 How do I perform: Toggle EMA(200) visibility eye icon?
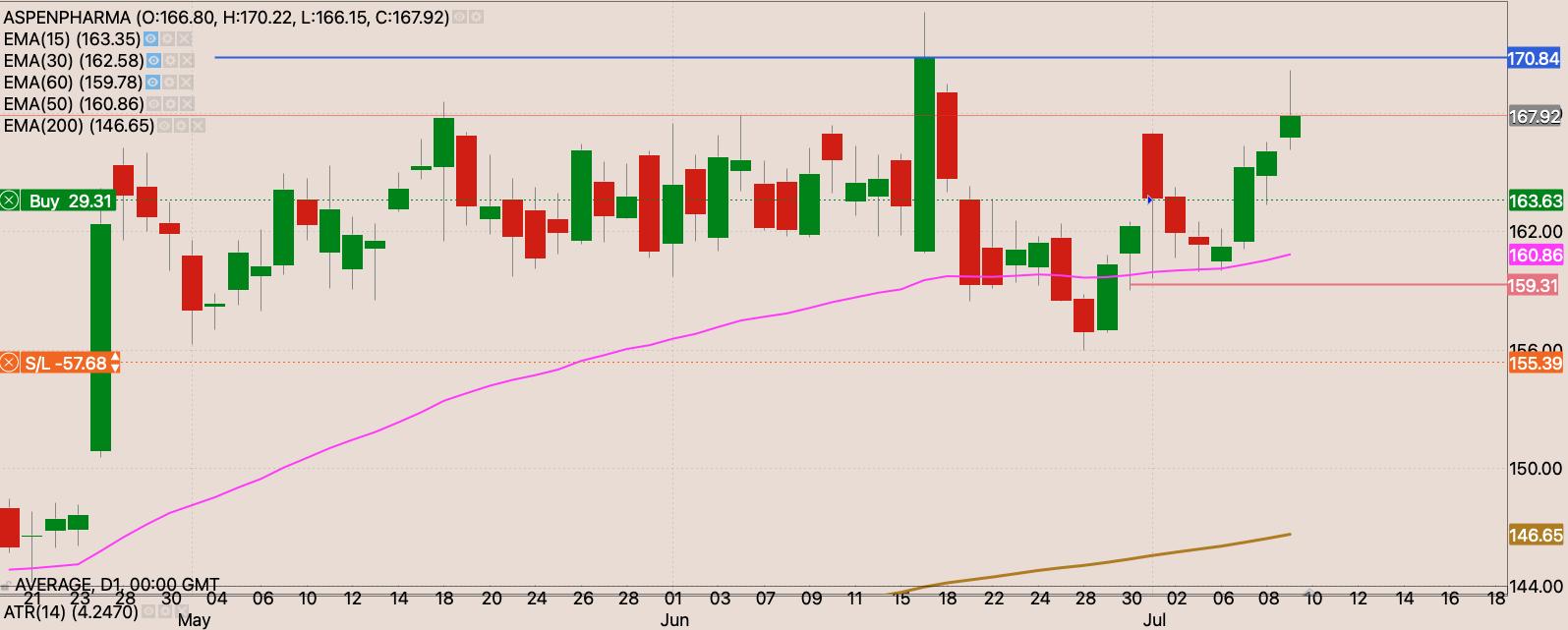pyautogui.click(x=164, y=126)
